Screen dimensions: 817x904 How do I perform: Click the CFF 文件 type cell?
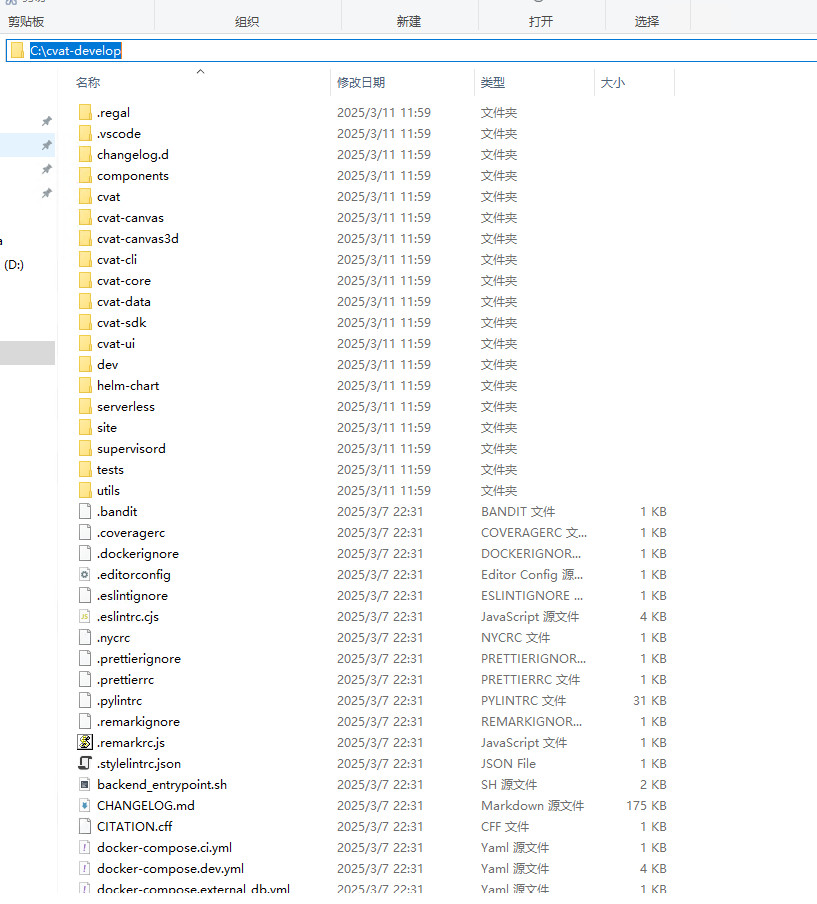(x=505, y=826)
